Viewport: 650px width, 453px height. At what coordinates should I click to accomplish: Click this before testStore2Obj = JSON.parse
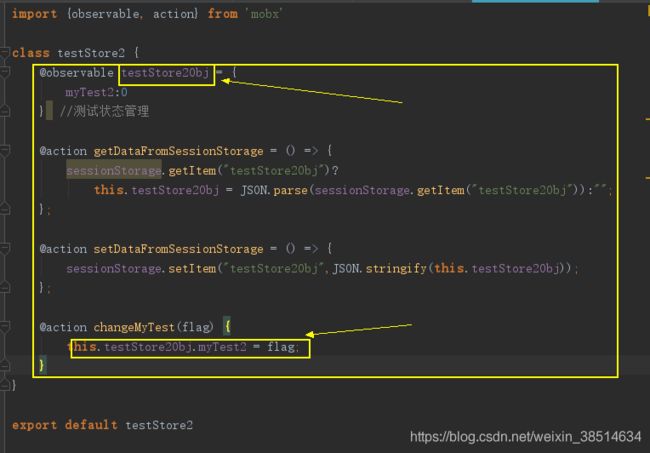[x=109, y=190]
